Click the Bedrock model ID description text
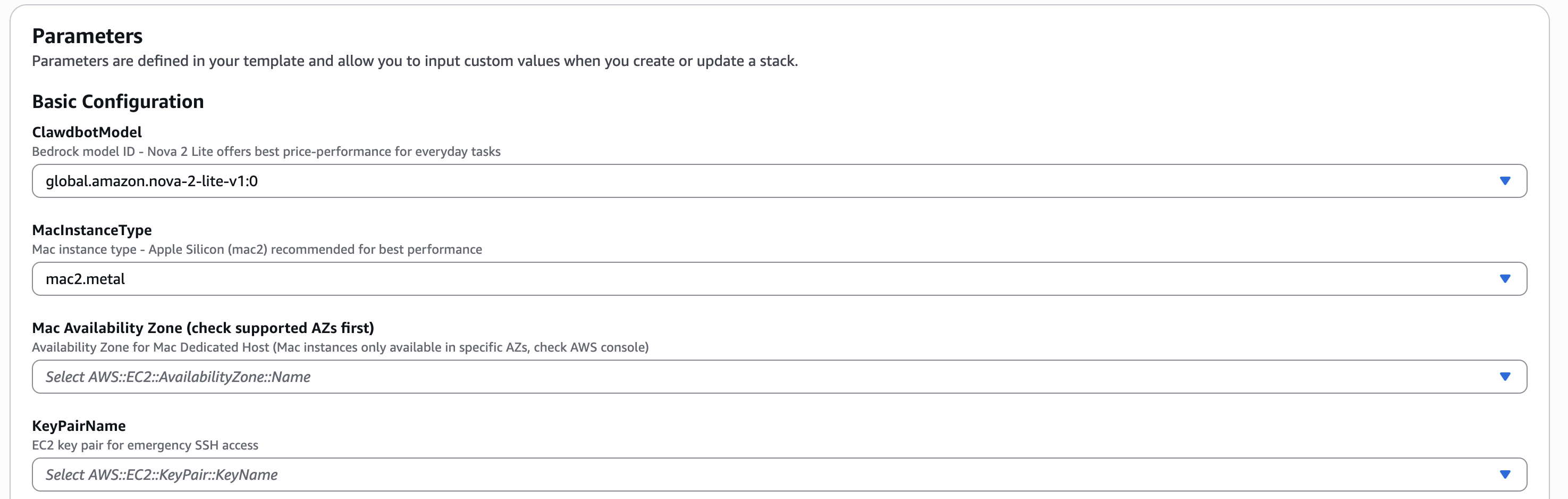1568x499 pixels. [x=266, y=152]
